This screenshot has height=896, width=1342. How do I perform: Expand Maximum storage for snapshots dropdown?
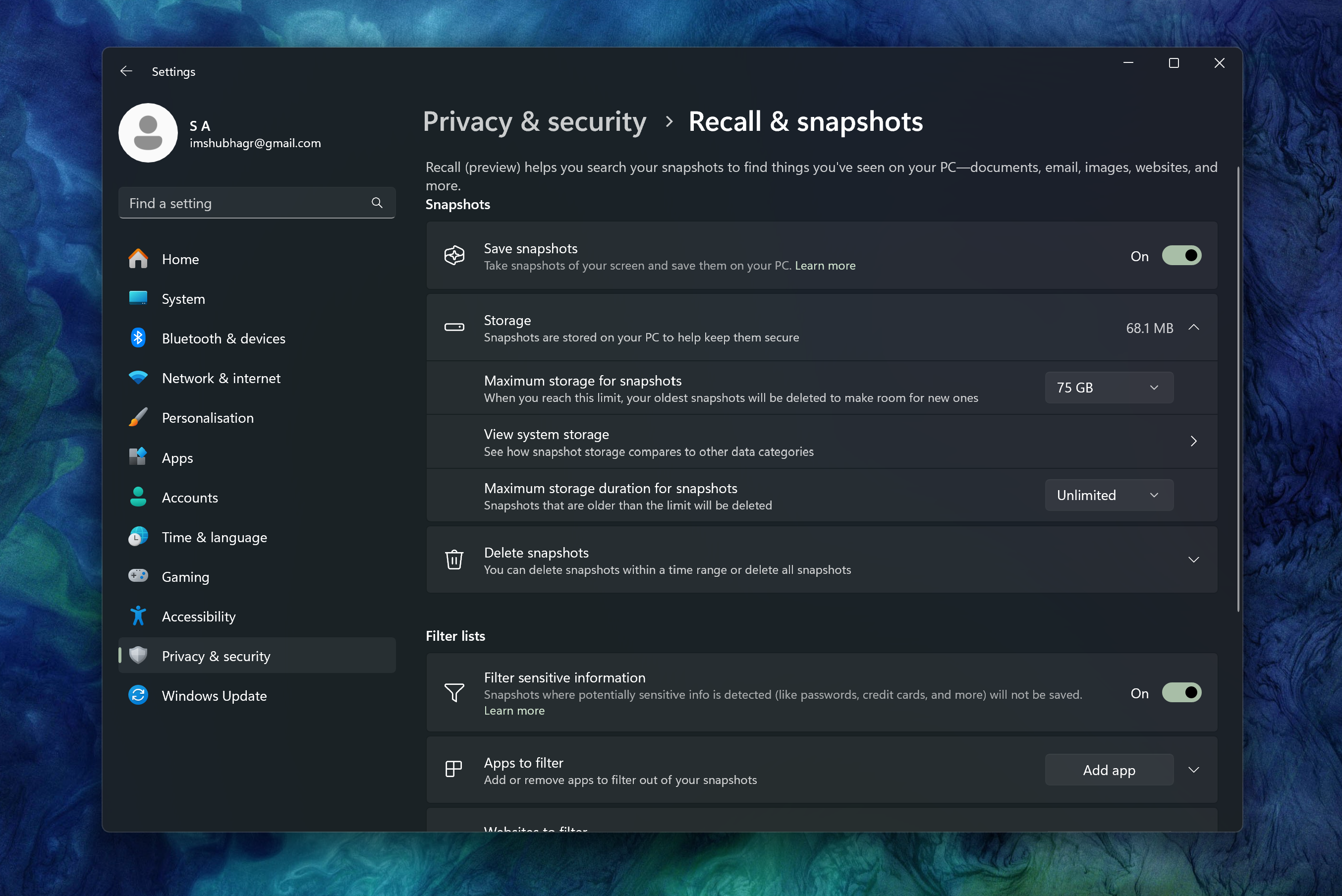tap(1108, 387)
